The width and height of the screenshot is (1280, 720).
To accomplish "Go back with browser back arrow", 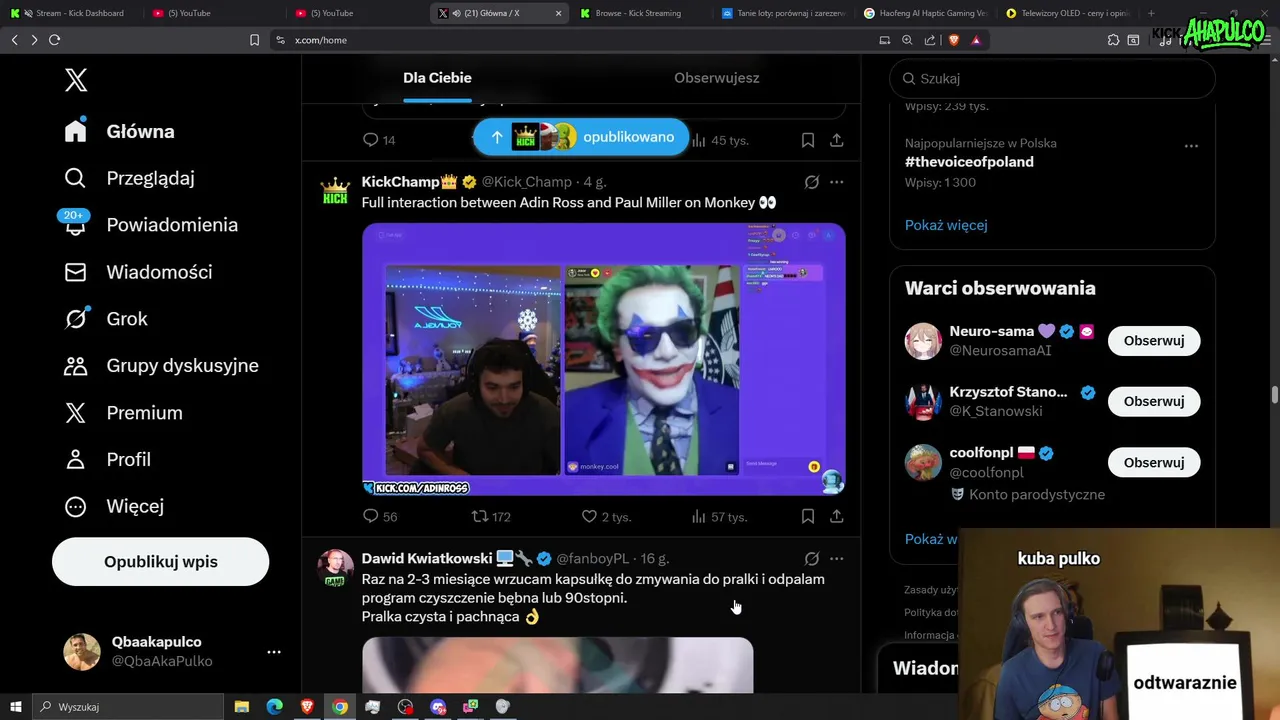I will pos(14,40).
